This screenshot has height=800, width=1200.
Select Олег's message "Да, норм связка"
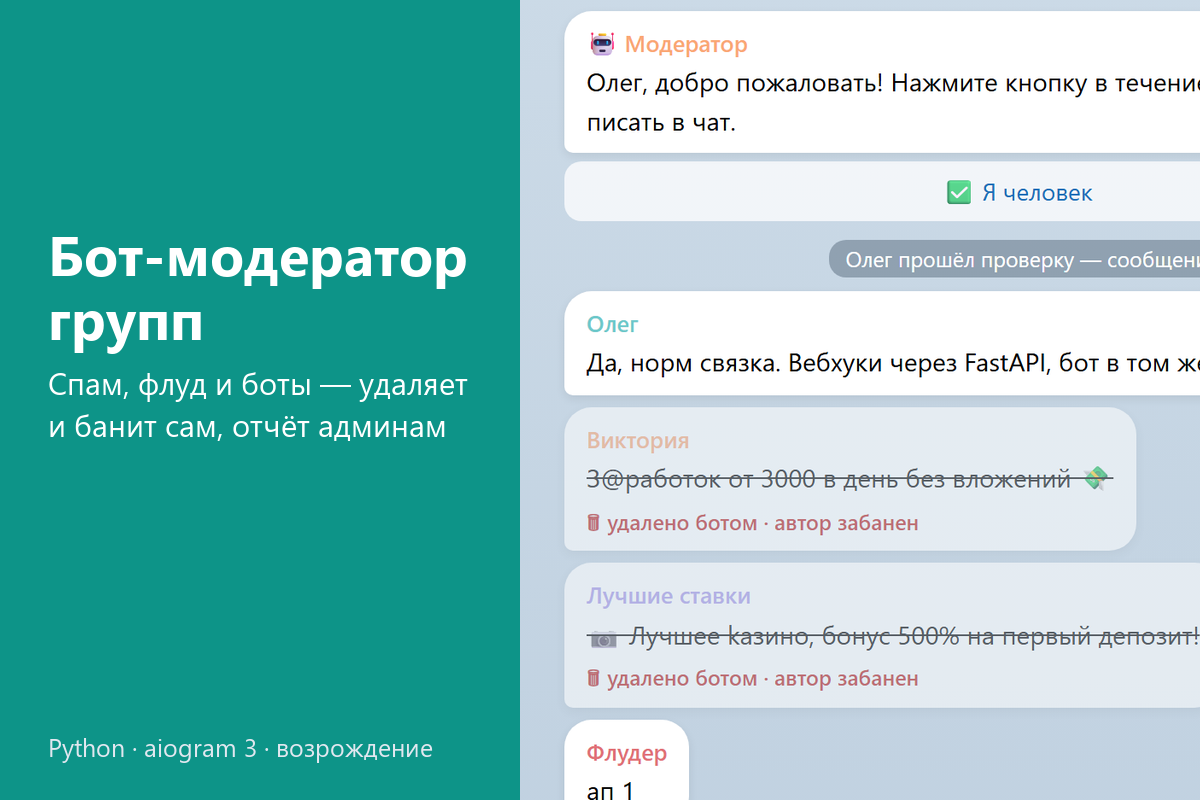tap(683, 362)
